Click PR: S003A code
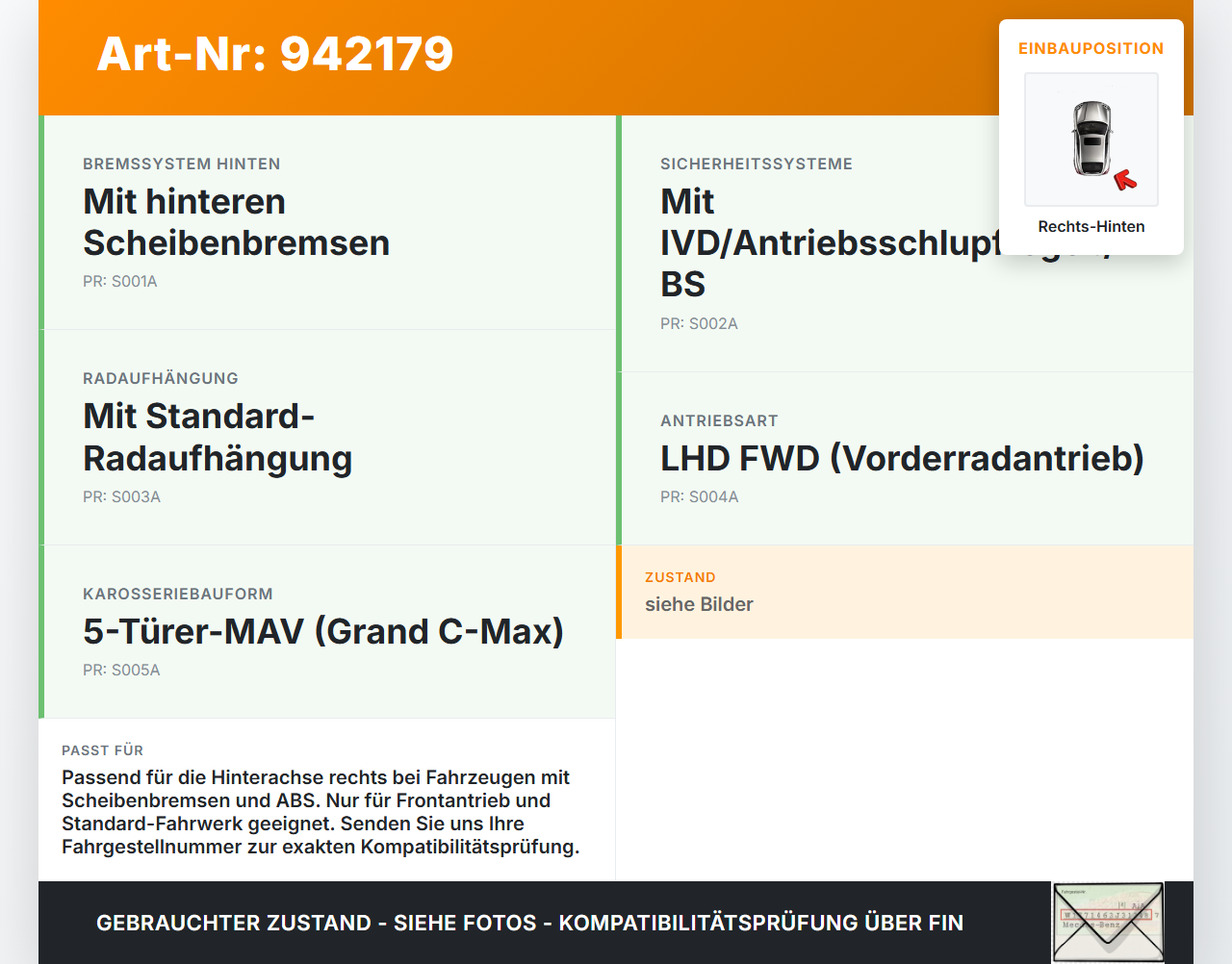Screen dimensions: 1232x964 [121, 497]
